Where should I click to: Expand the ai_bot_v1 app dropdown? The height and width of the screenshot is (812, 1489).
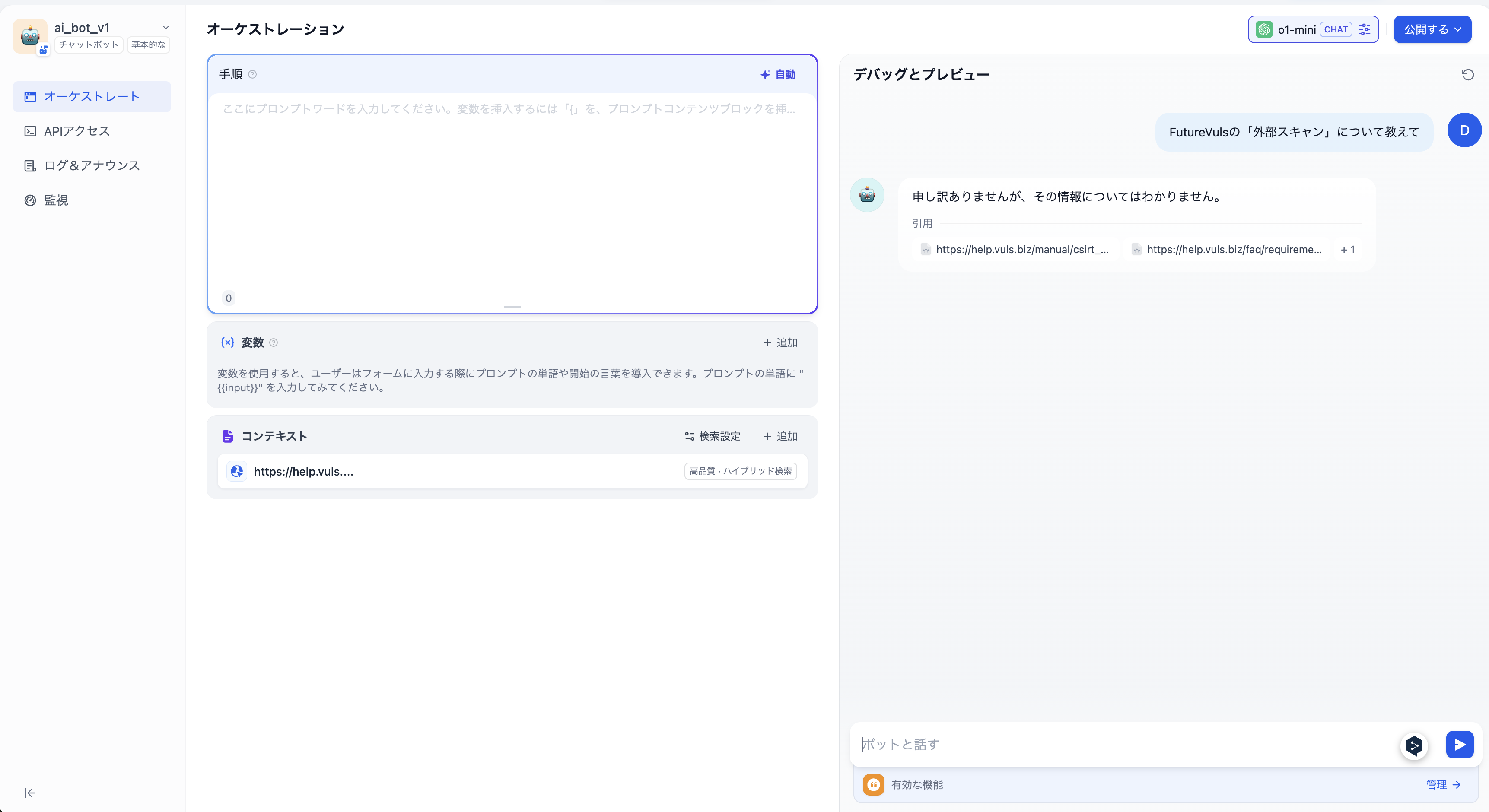(166, 27)
